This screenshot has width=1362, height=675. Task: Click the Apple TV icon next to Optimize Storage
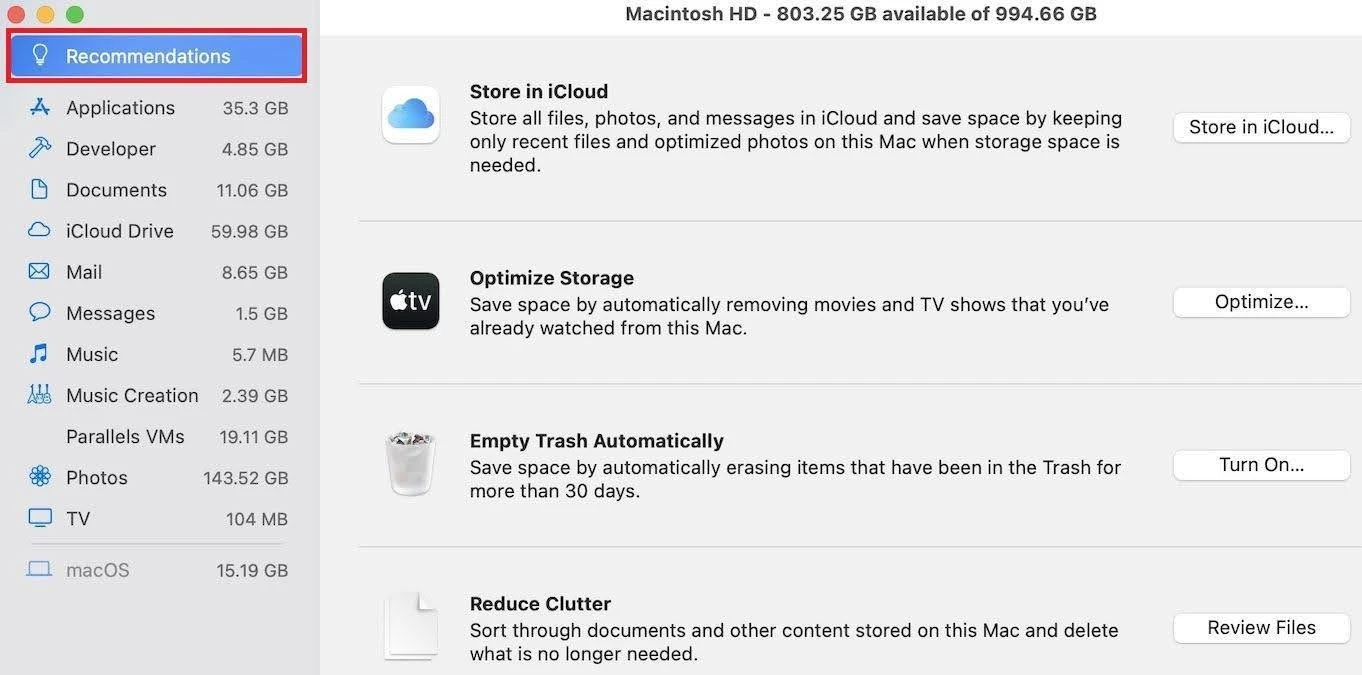click(x=410, y=301)
